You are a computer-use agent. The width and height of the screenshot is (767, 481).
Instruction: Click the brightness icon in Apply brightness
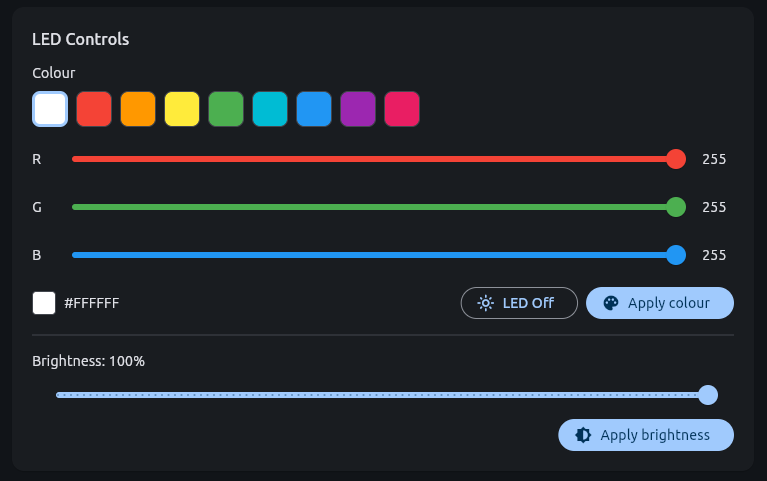(583, 435)
